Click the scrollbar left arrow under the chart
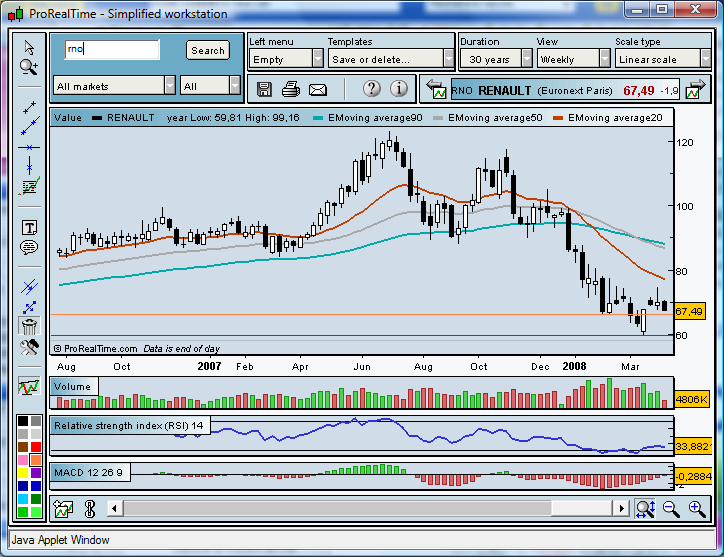Image resolution: width=724 pixels, height=557 pixels. pyautogui.click(x=115, y=509)
